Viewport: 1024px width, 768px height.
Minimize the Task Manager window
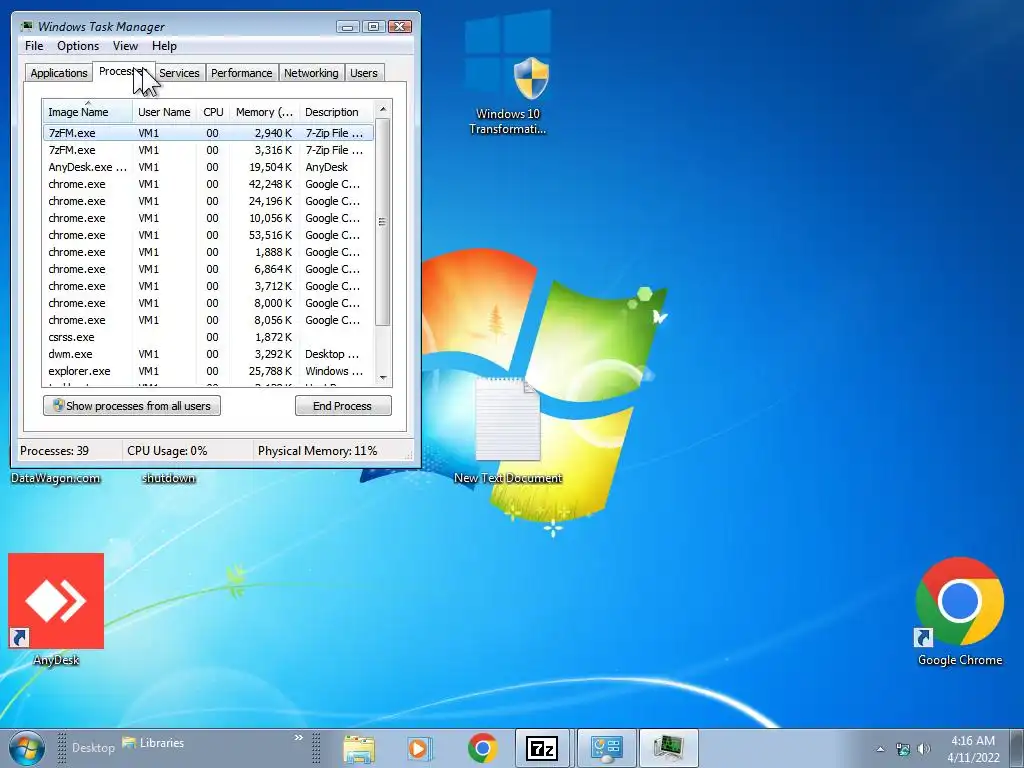coord(347,27)
